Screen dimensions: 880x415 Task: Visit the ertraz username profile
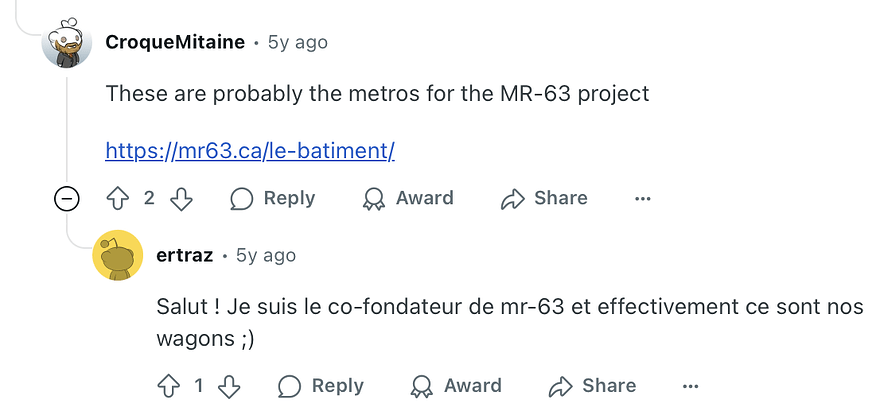185,255
